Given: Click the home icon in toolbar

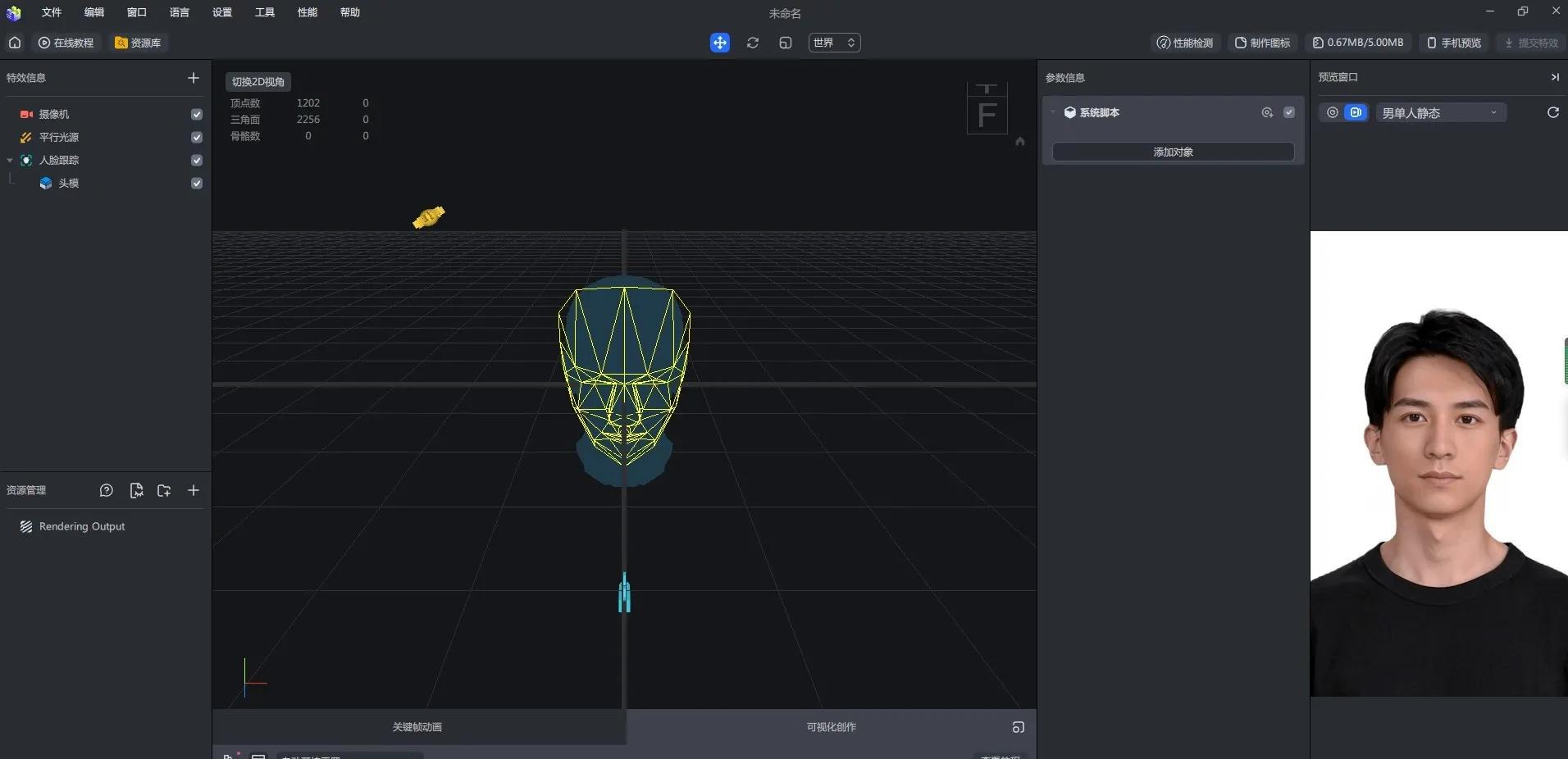Looking at the screenshot, I should (x=15, y=43).
